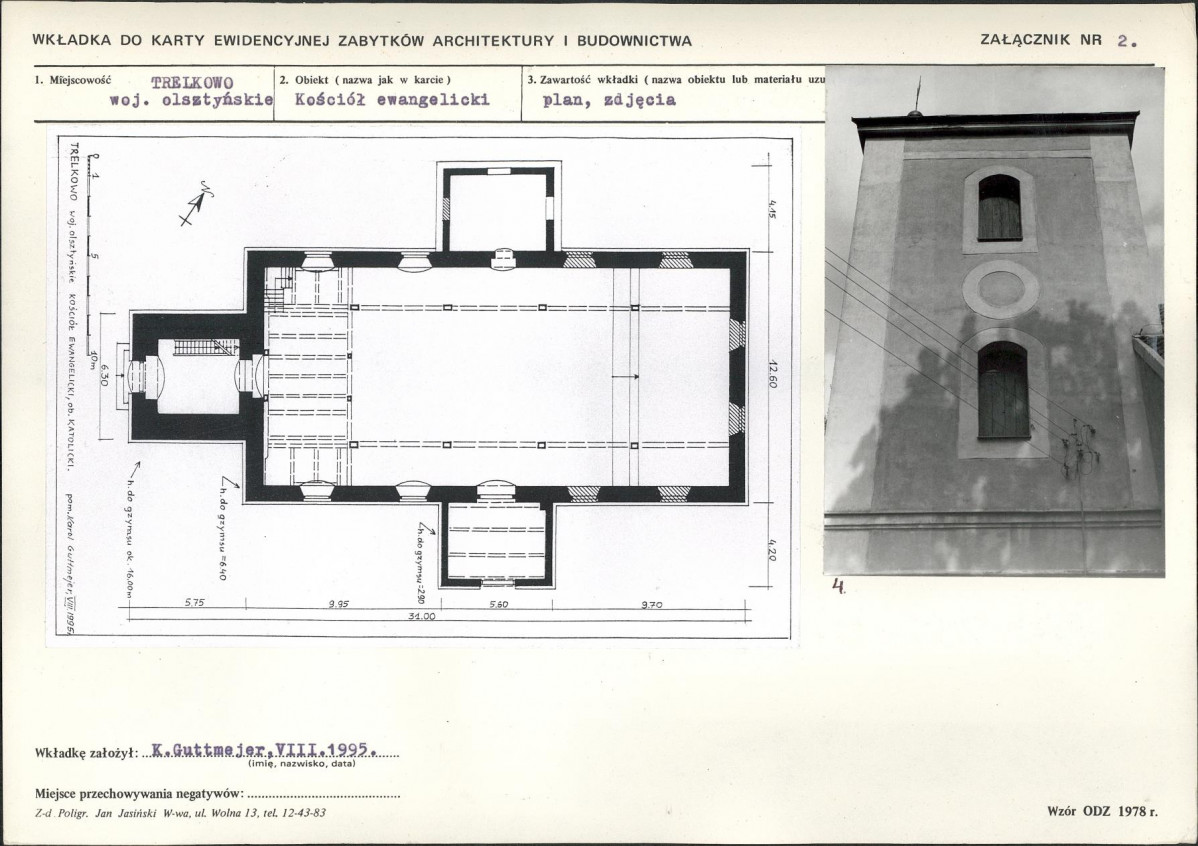
Task: Click the 12.60 width dimension label
Action: (772, 373)
